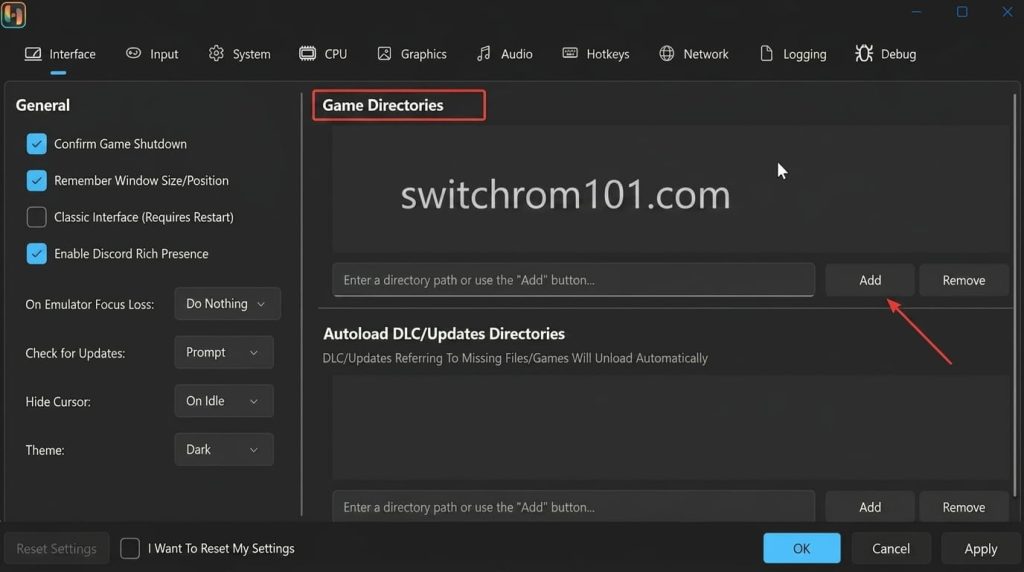This screenshot has height=572, width=1024.
Task: Focus the Game Directories path input field
Action: [573, 280]
